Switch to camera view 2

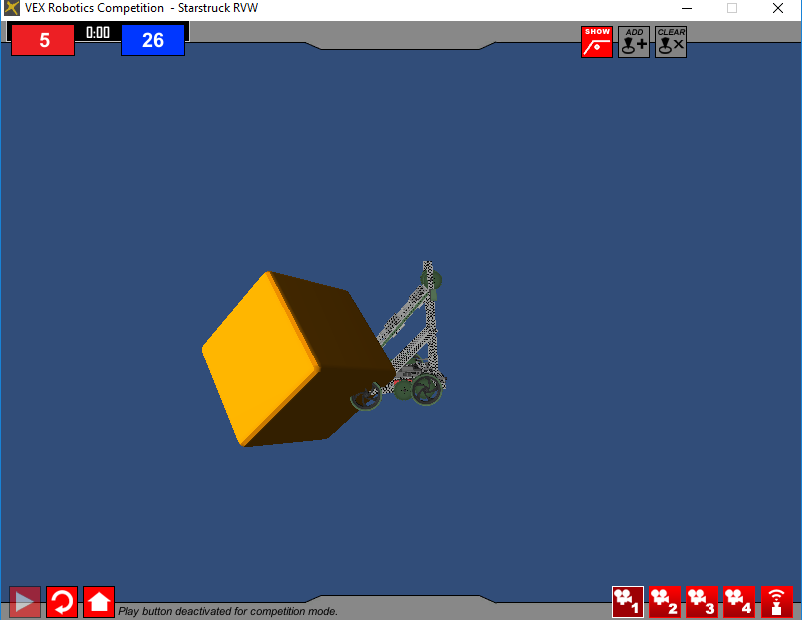[665, 602]
